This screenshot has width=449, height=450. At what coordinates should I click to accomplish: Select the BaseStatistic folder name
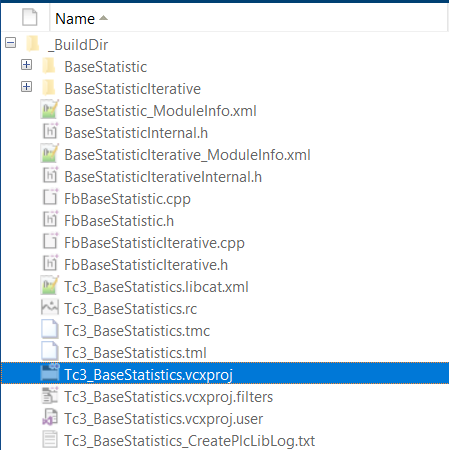106,67
